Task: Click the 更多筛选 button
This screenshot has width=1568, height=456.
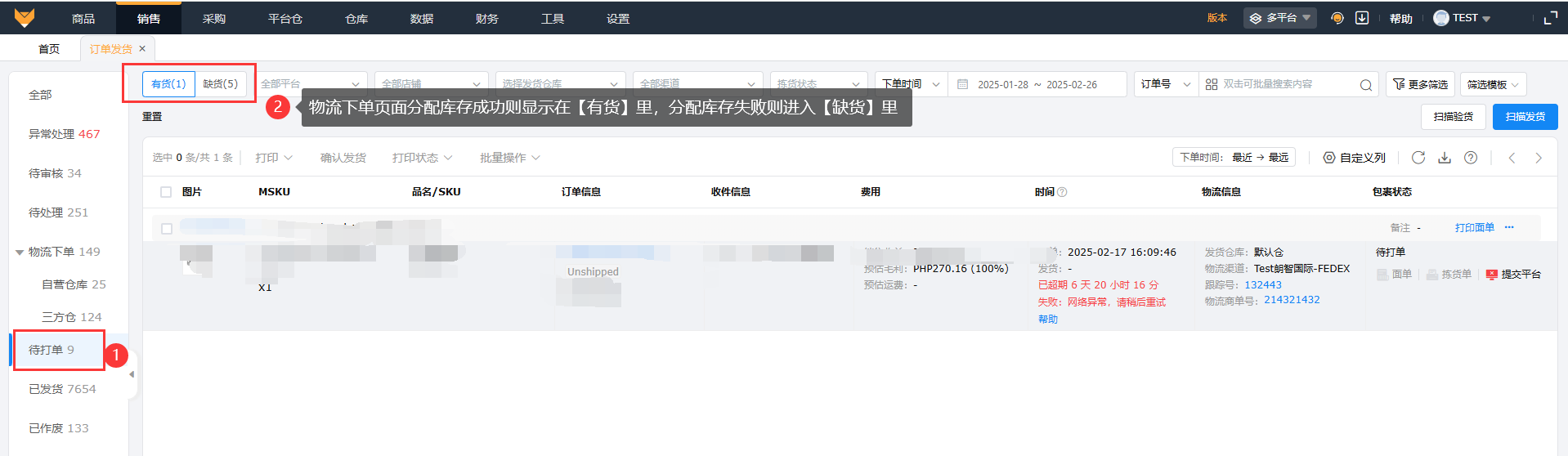Action: point(1420,84)
